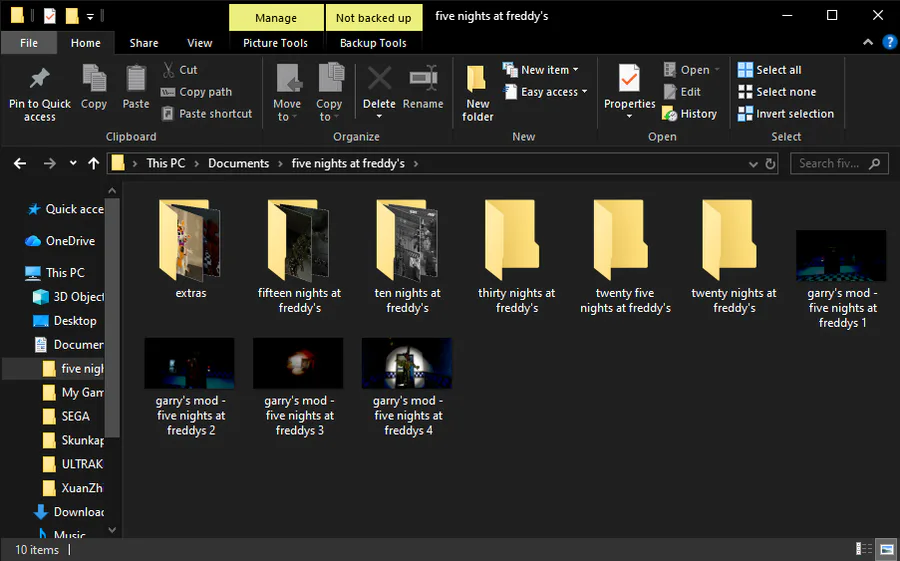Click the Edit command in ribbon
This screenshot has width=900, height=561.
[682, 92]
